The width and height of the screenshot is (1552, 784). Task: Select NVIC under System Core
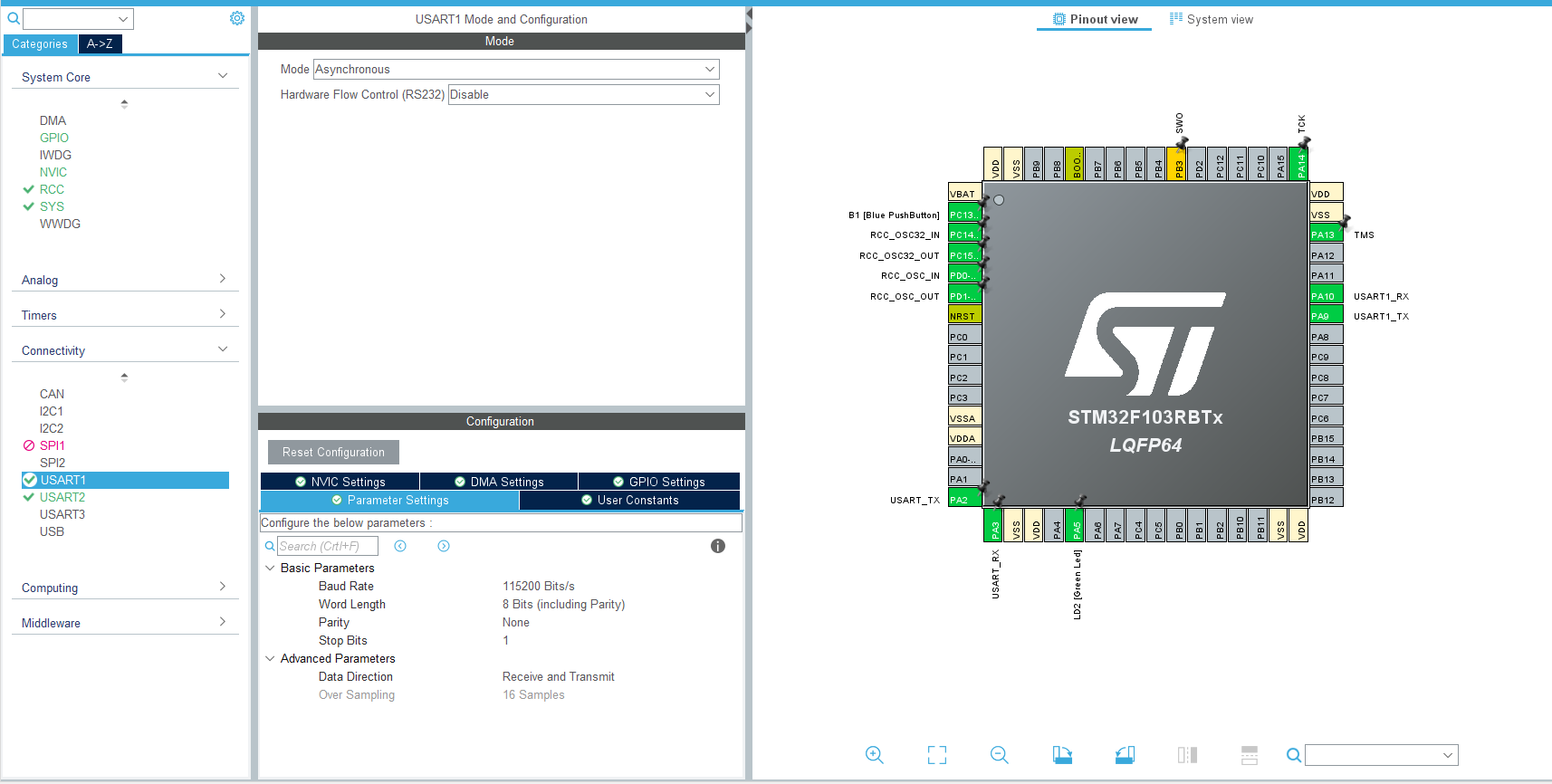point(53,172)
